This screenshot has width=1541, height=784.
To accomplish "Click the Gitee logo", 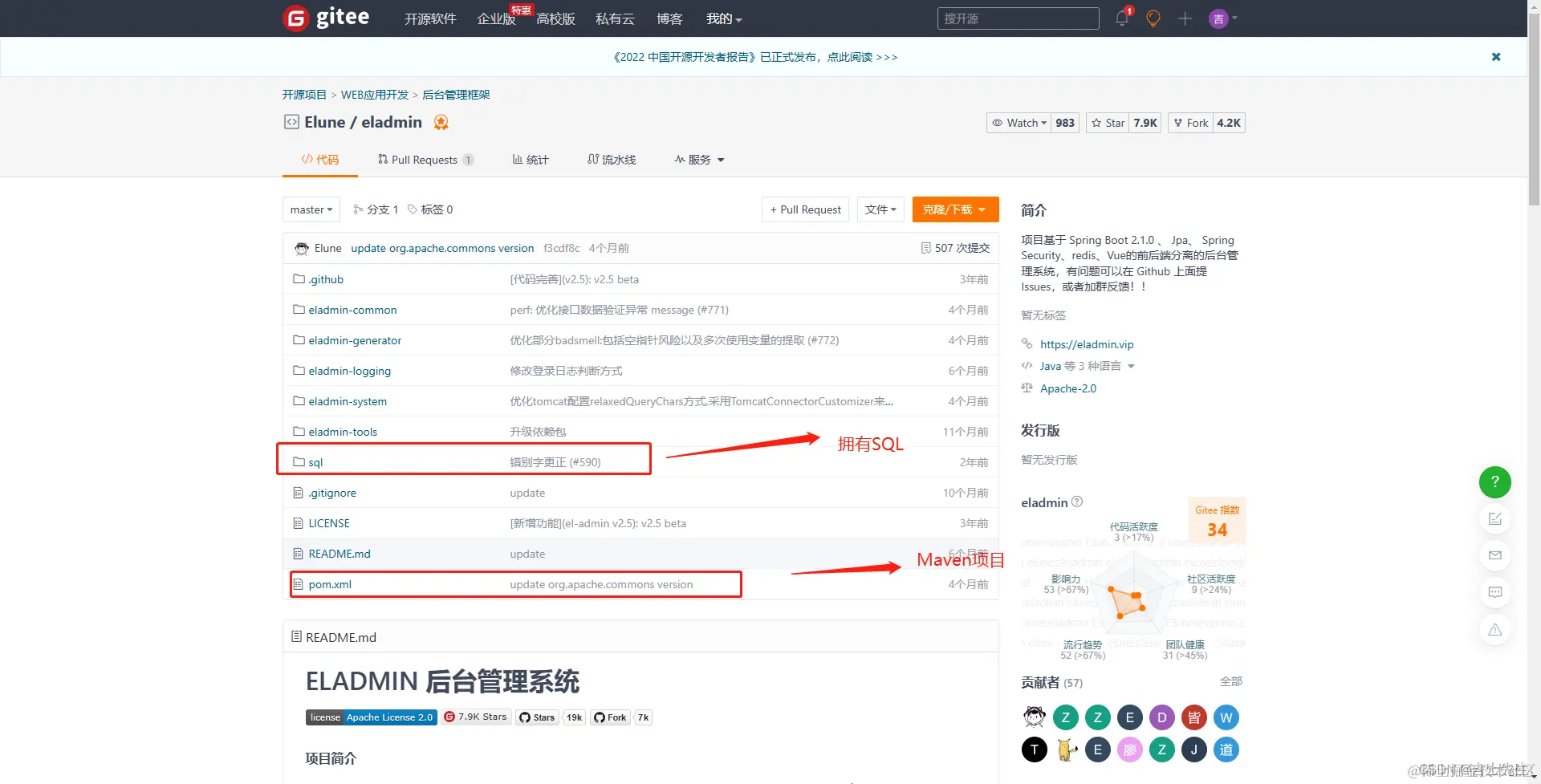I will point(326,18).
